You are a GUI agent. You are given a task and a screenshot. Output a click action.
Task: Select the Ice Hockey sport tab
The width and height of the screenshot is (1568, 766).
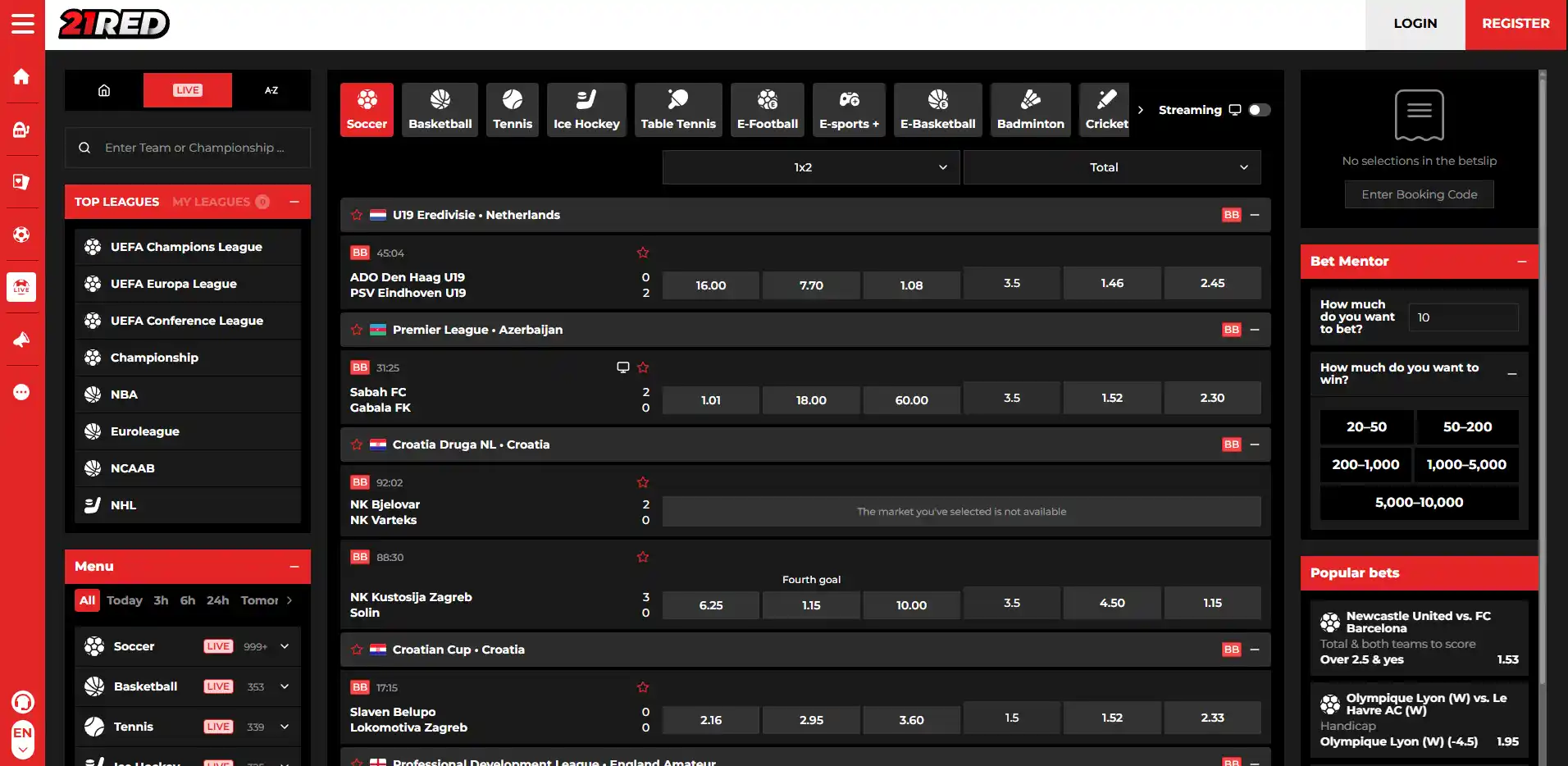[586, 110]
